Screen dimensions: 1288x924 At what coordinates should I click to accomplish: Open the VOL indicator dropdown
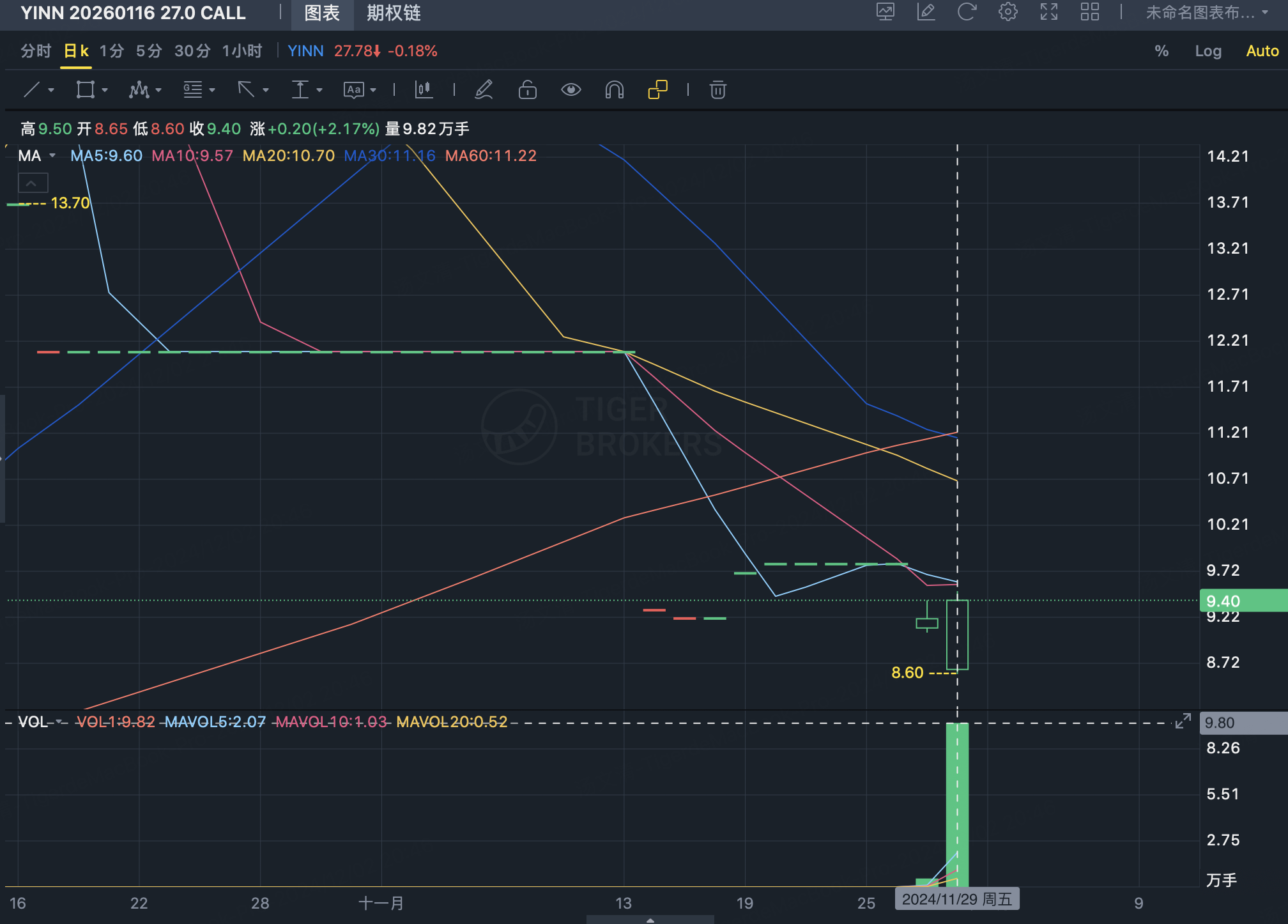[x=59, y=722]
